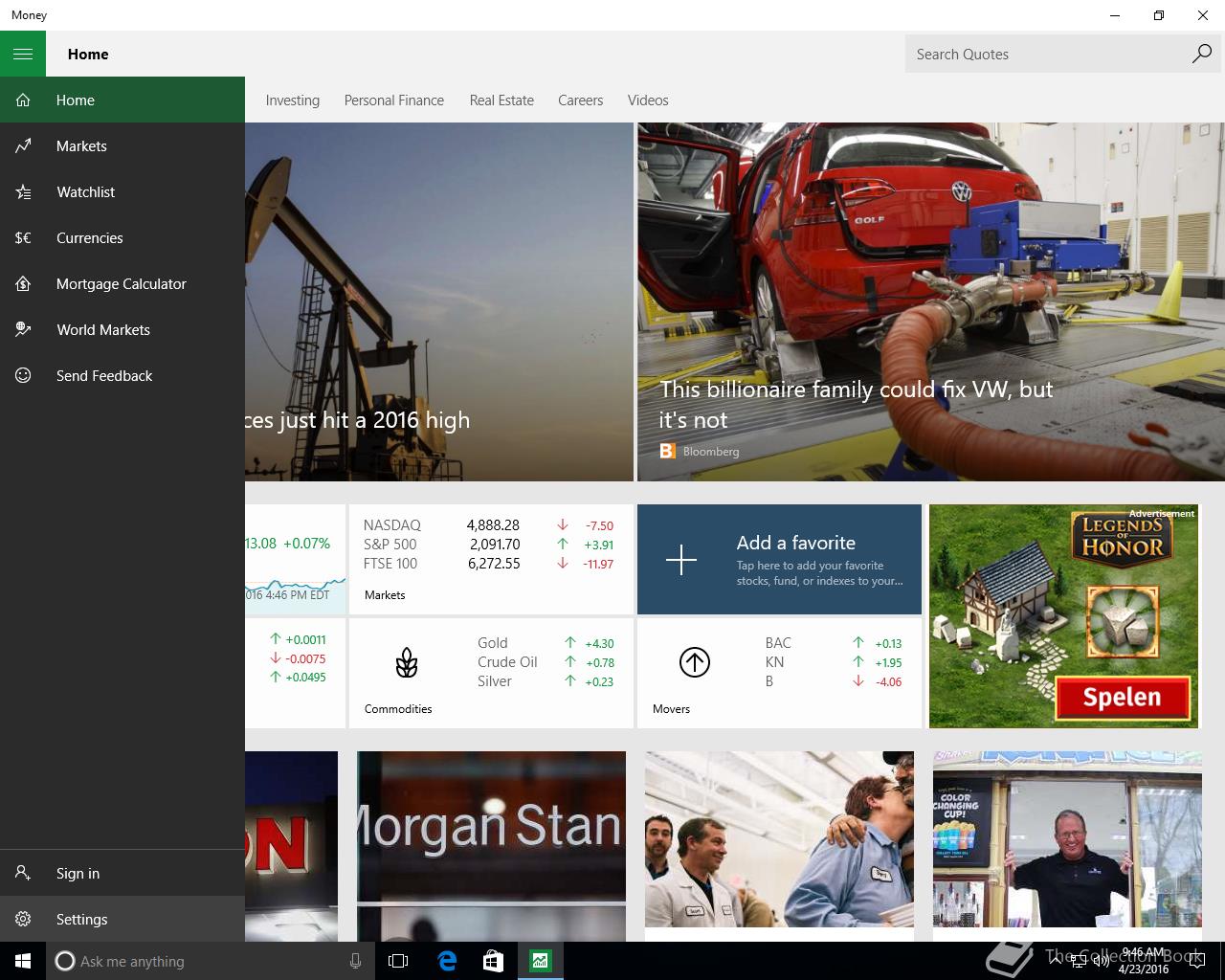Select Markets in the sidebar
This screenshot has height=980, width=1225.
(x=122, y=145)
